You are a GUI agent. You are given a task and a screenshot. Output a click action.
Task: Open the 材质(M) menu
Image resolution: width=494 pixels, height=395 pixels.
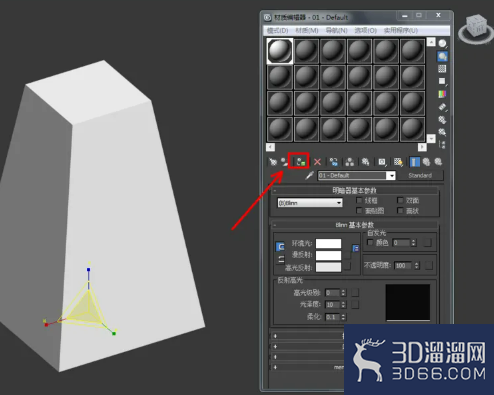click(x=307, y=30)
